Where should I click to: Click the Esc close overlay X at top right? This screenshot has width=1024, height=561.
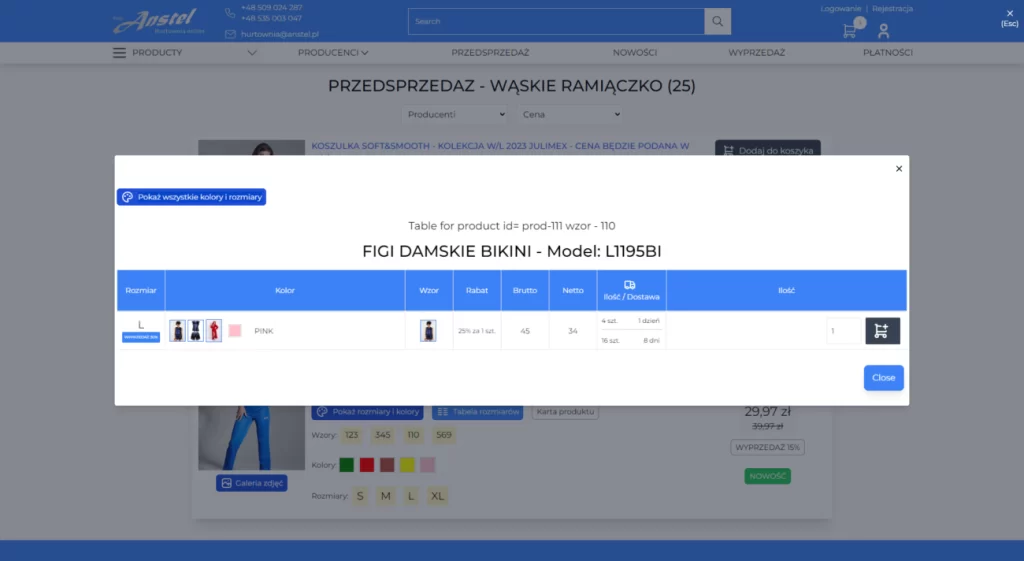(1010, 13)
